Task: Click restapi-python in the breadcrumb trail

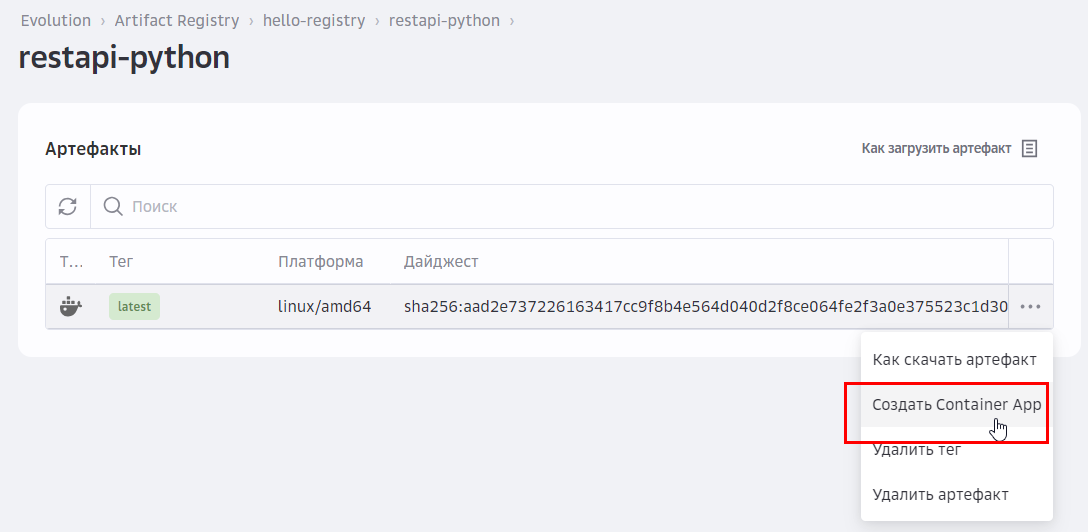Action: click(x=444, y=20)
